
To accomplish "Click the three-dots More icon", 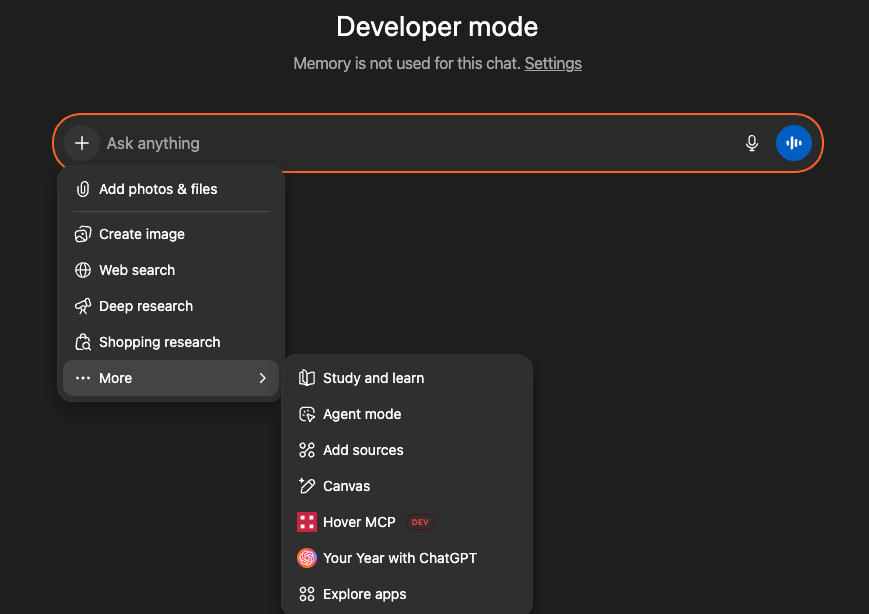I will tap(83, 378).
